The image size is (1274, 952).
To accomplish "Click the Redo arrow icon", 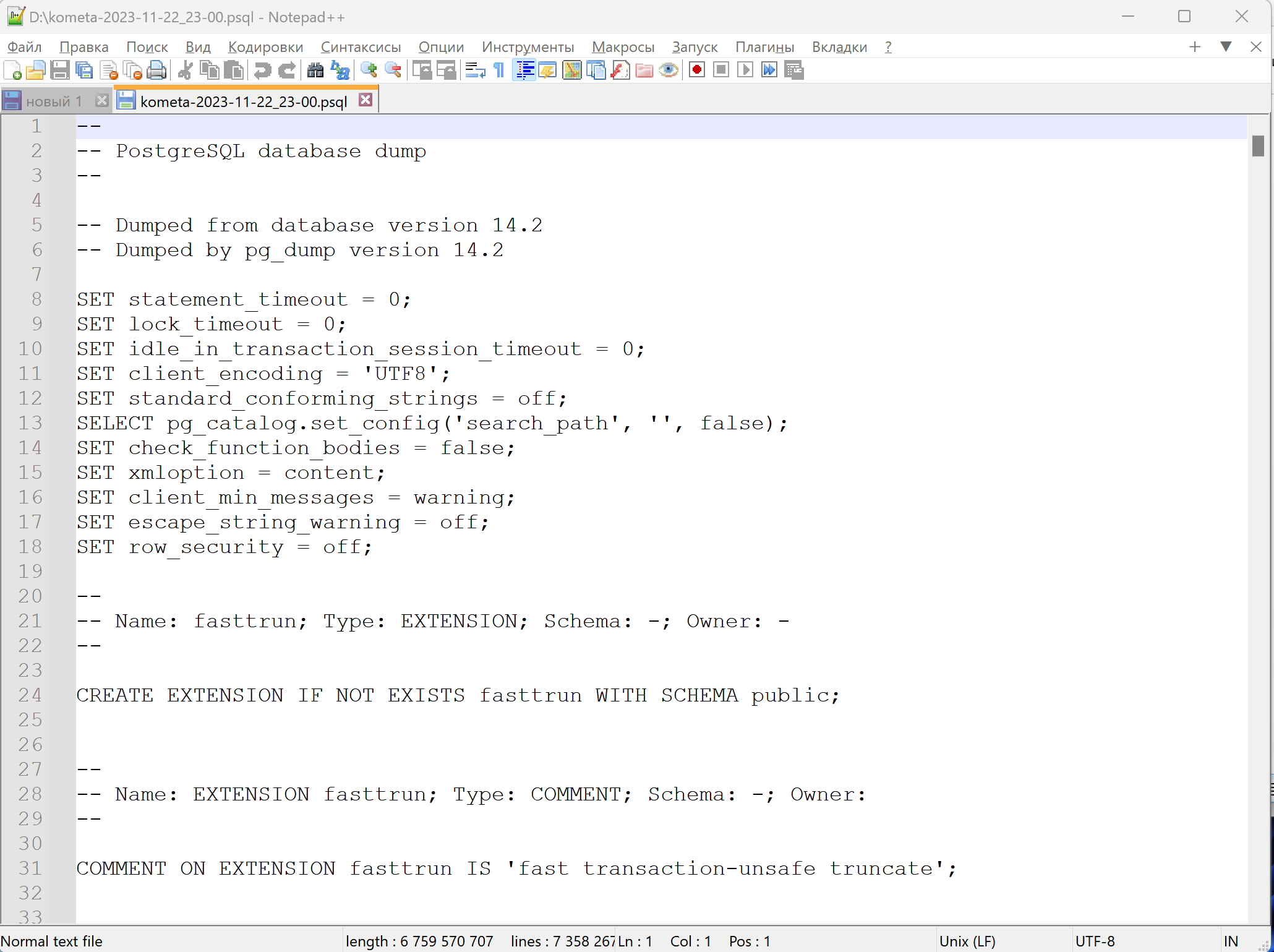I will point(286,71).
